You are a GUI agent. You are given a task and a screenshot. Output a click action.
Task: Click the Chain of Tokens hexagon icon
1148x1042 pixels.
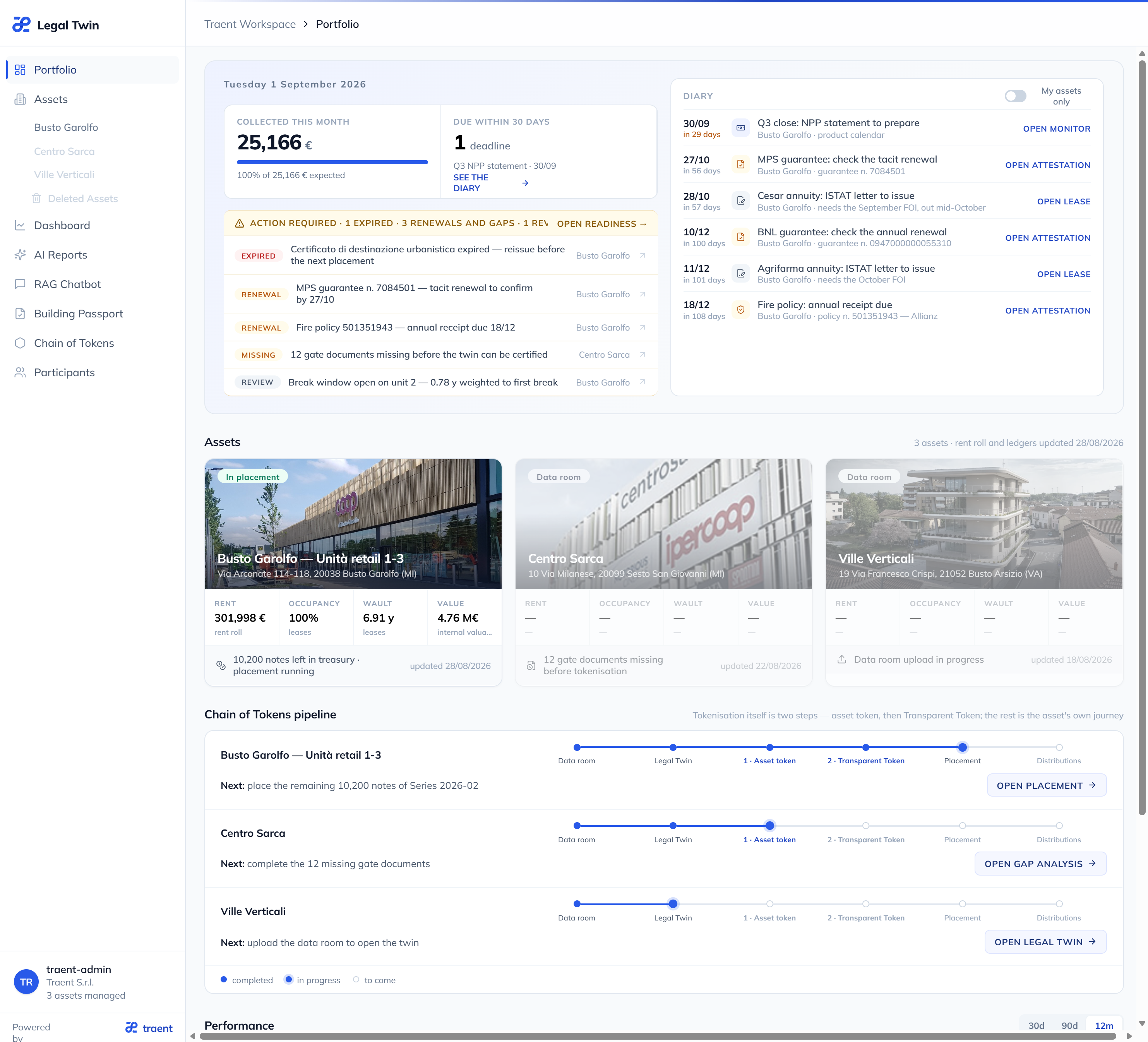20,343
